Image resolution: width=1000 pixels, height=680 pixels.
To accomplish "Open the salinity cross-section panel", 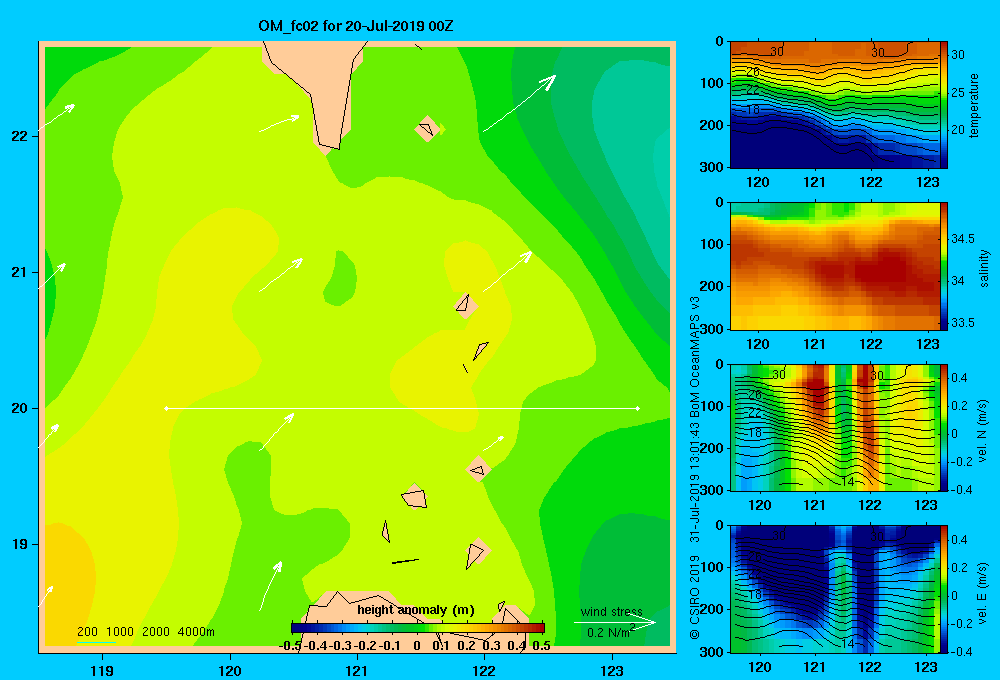I will coord(835,267).
